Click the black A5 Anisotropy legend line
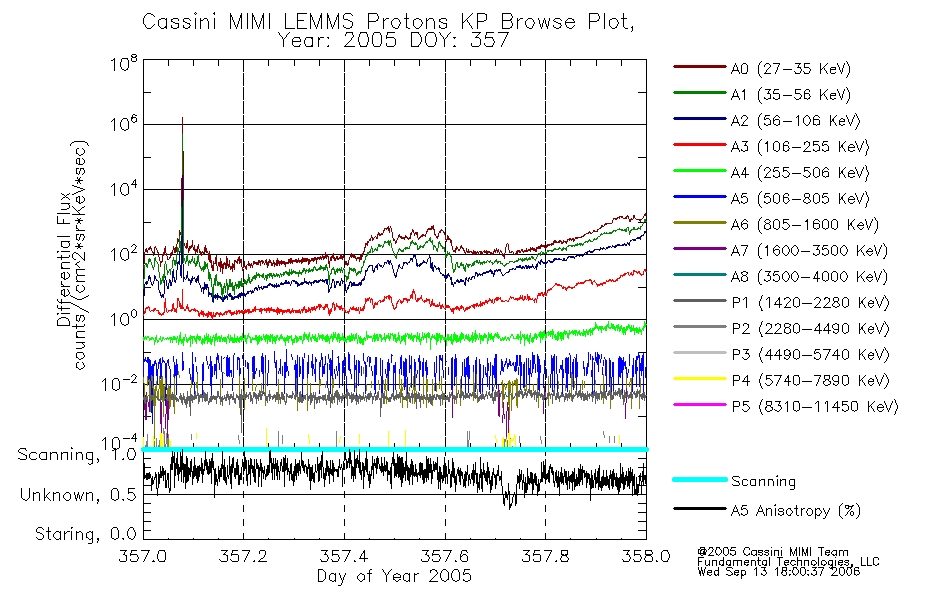The image size is (950, 600). coord(700,509)
